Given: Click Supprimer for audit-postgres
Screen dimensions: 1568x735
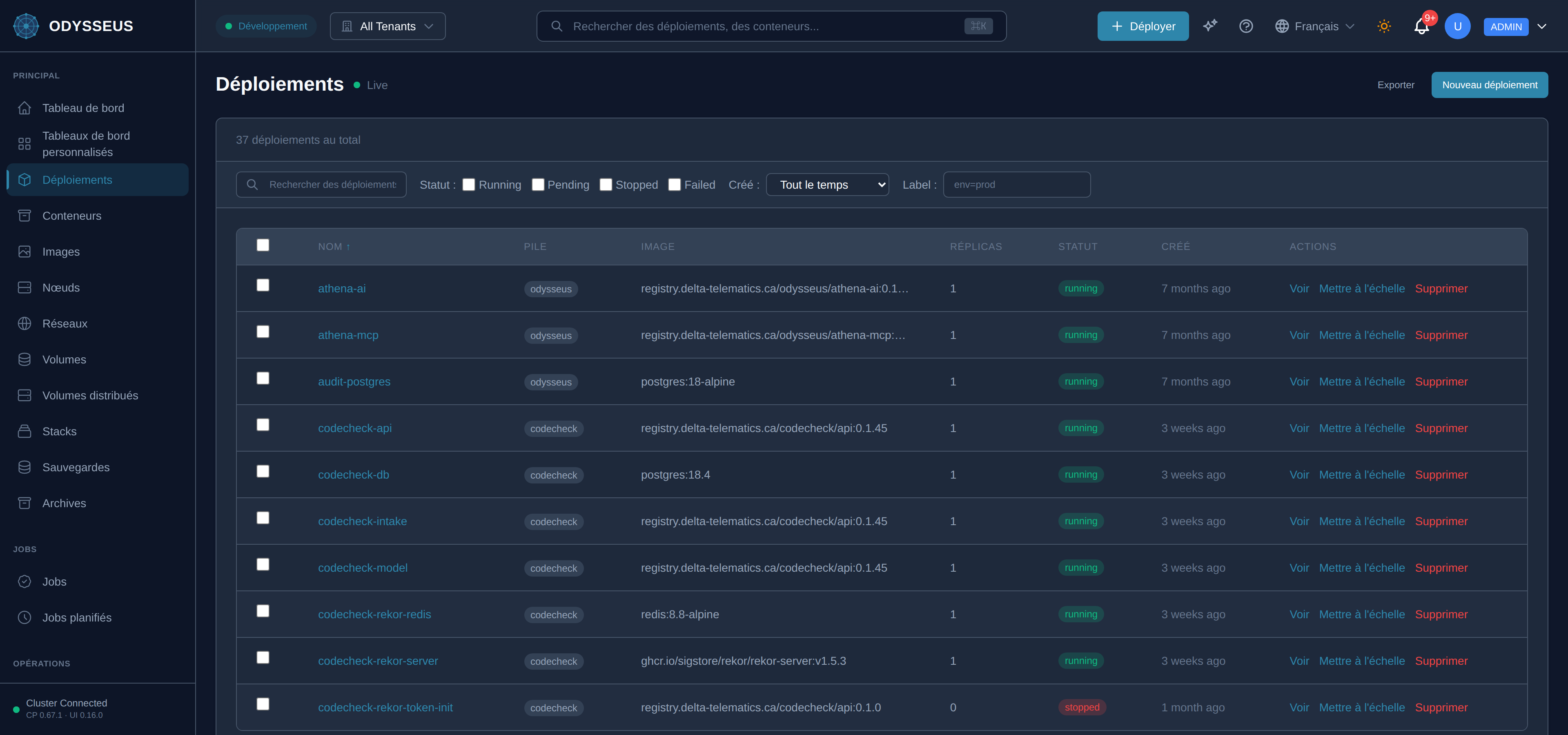Looking at the screenshot, I should (x=1441, y=382).
